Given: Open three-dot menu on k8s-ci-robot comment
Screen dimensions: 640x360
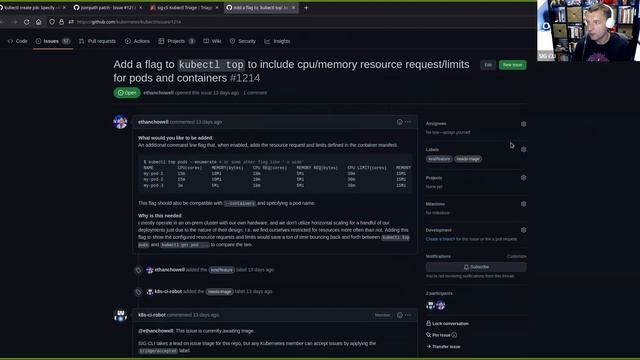Looking at the screenshot, I should [x=408, y=315].
